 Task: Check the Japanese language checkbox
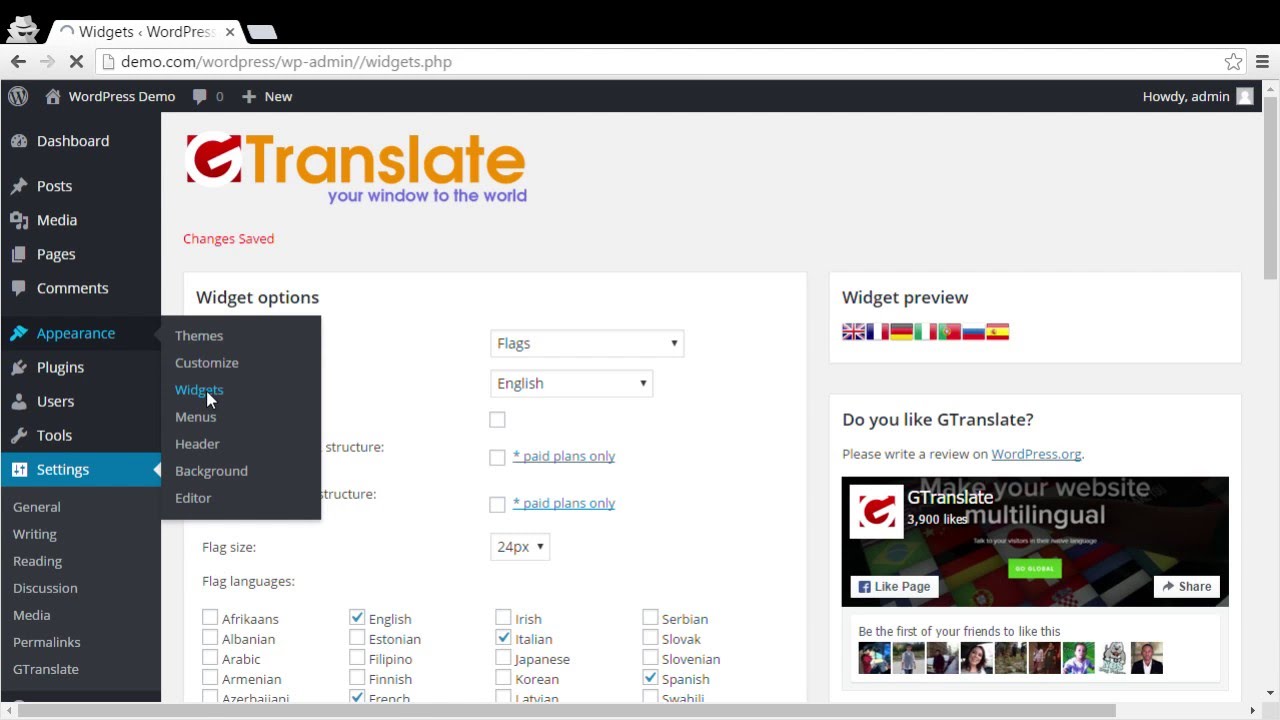coord(504,658)
